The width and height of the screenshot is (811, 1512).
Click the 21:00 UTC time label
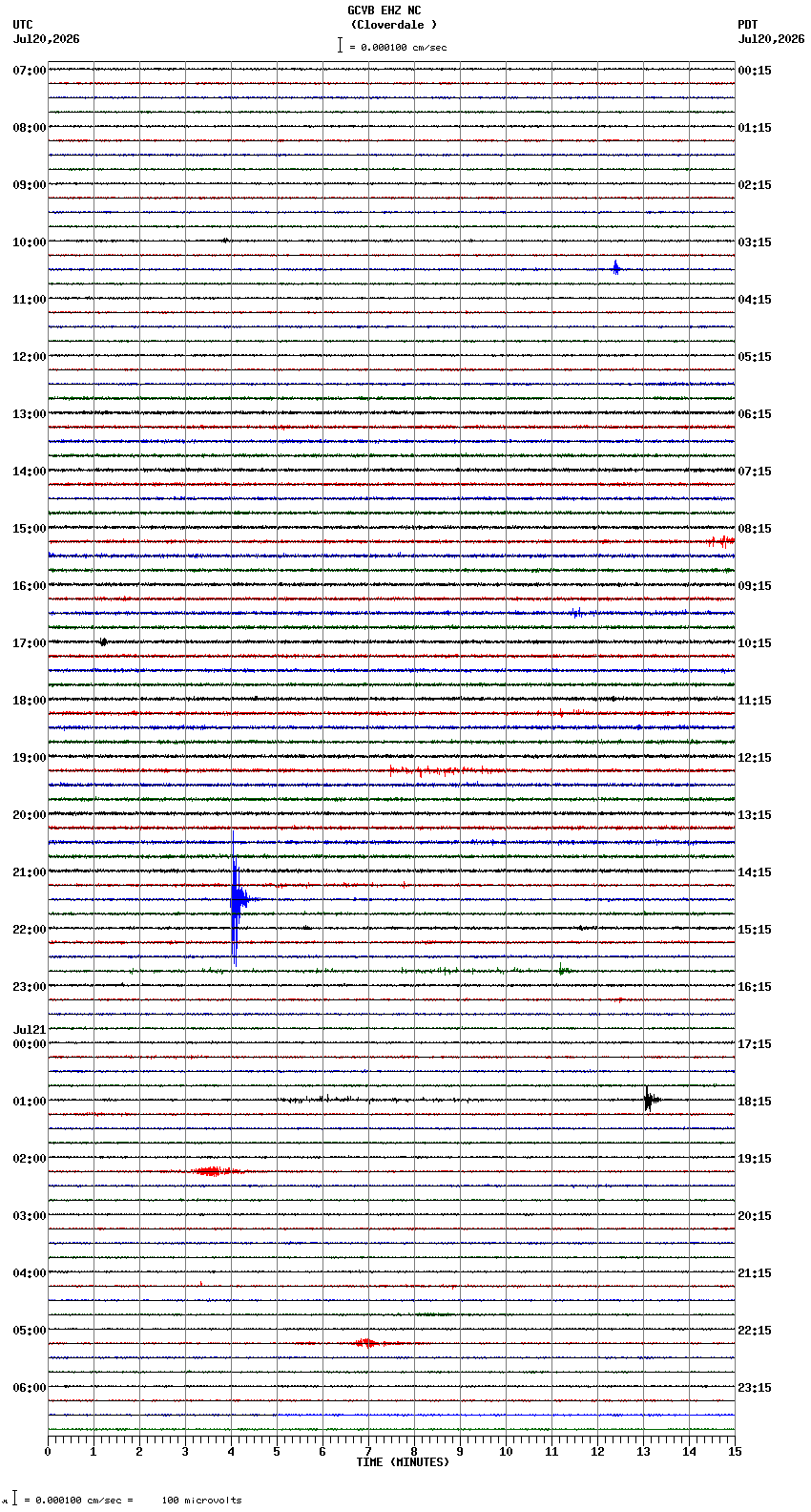[30, 872]
